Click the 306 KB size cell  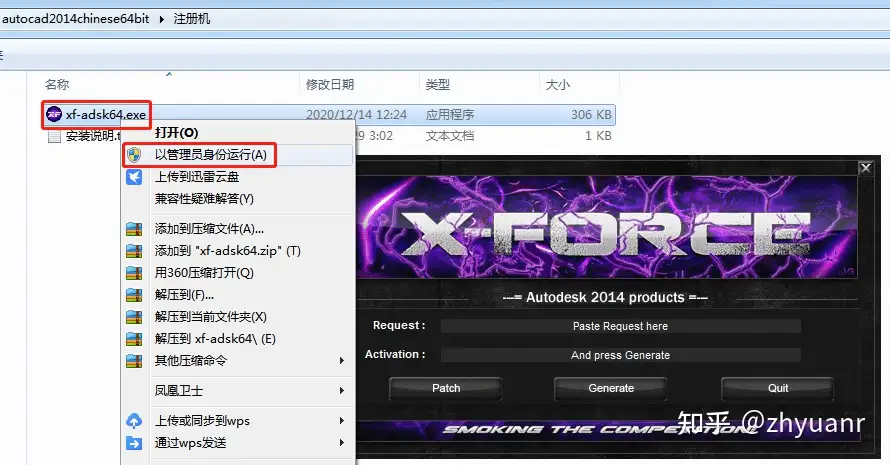(x=591, y=115)
